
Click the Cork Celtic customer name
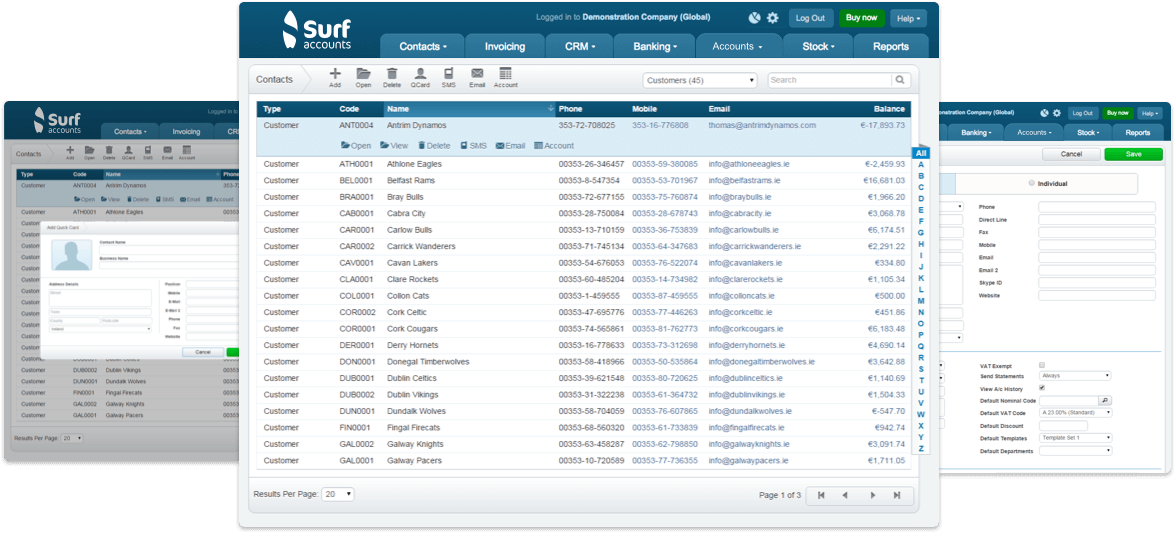point(407,313)
